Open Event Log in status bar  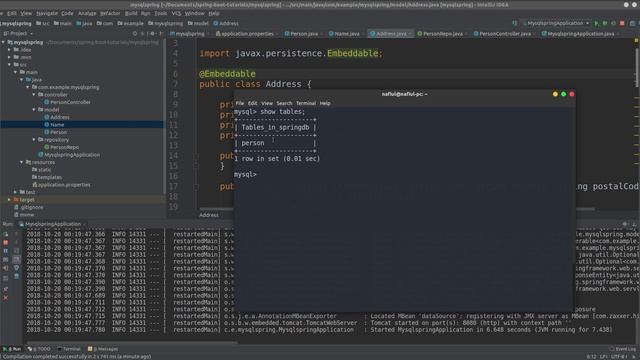click(x=623, y=349)
